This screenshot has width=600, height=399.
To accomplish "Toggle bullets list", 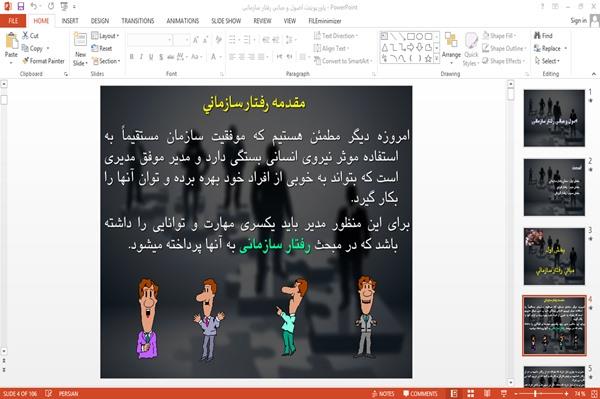I will pos(233,40).
